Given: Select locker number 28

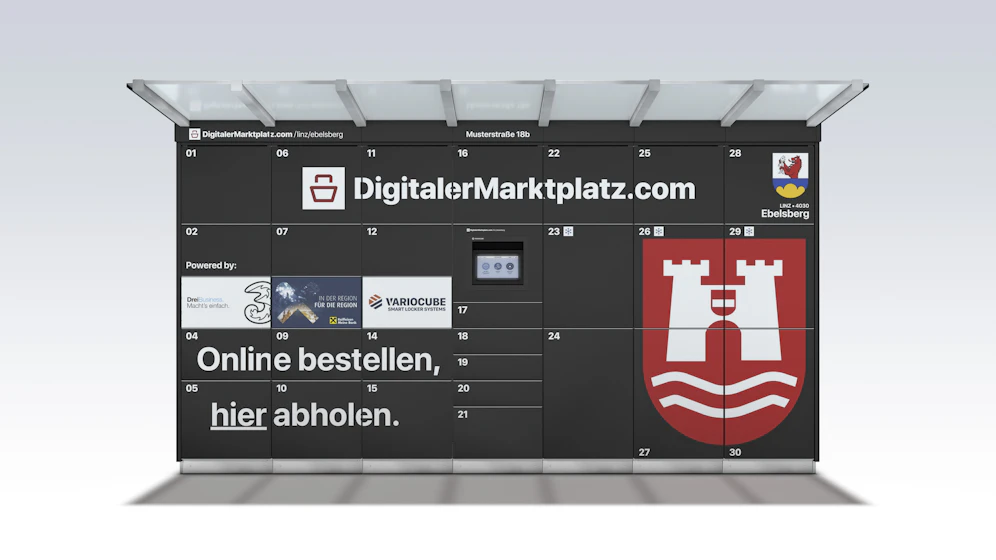Looking at the screenshot, I should [735, 153].
